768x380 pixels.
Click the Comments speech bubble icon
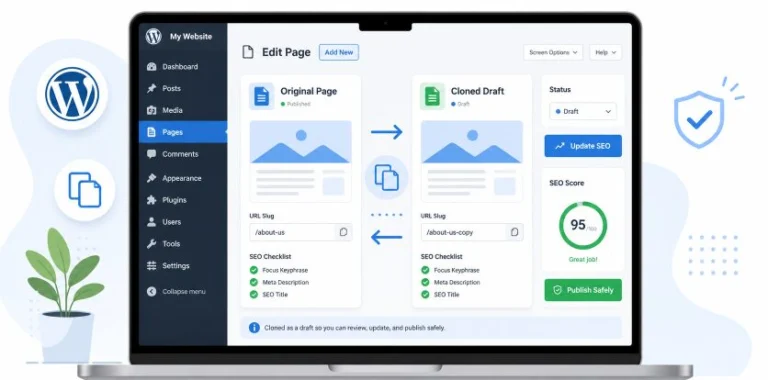point(151,154)
